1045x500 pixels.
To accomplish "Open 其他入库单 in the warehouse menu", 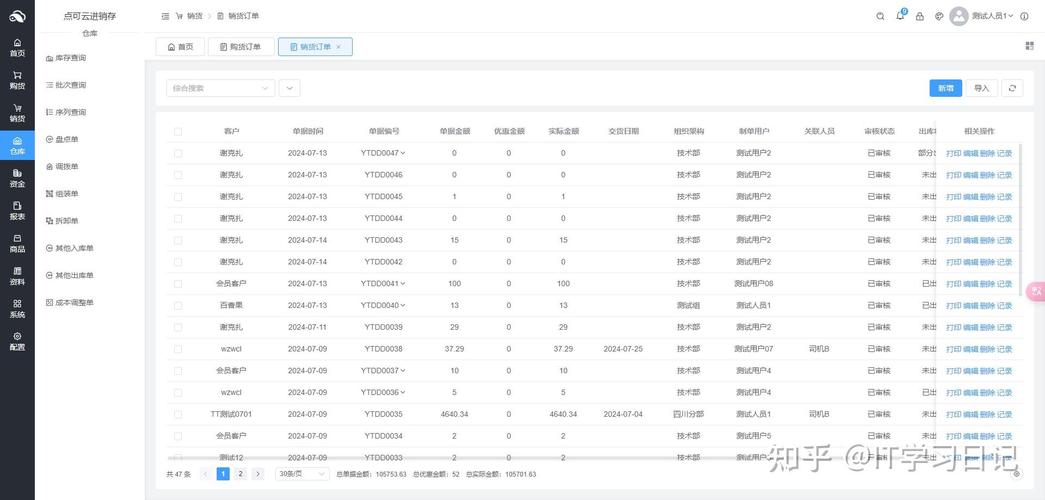I will pos(70,248).
